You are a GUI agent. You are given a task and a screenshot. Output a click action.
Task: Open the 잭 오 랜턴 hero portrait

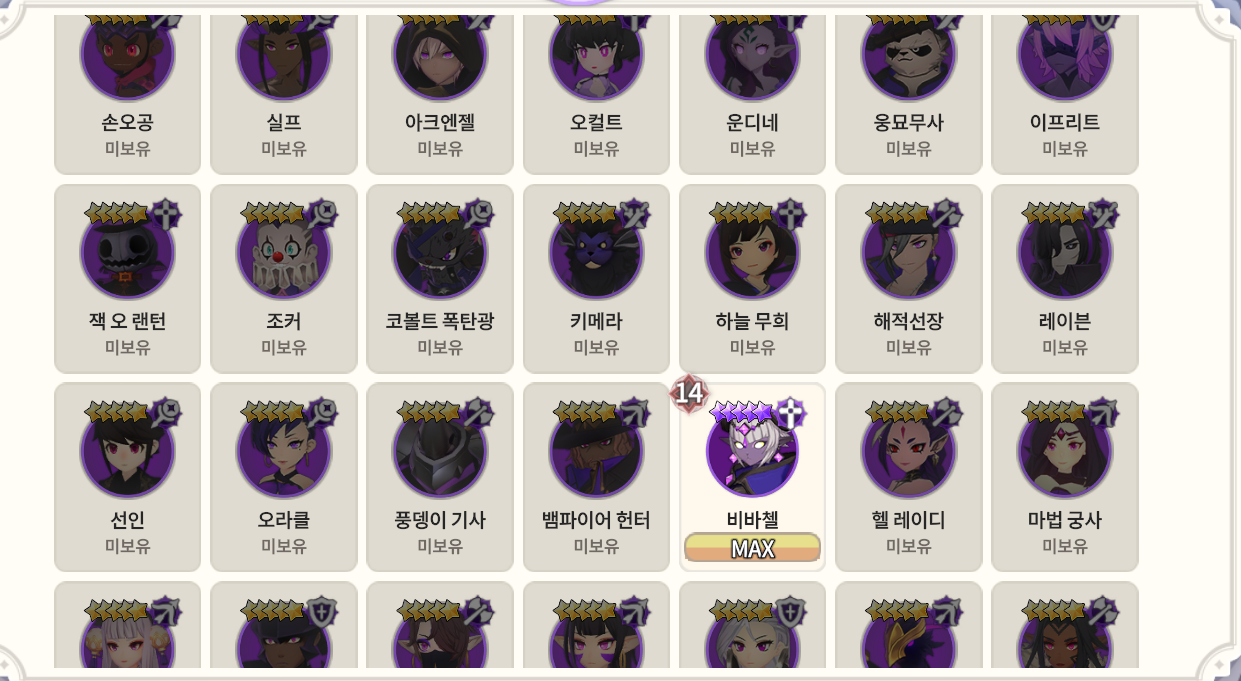(127, 252)
